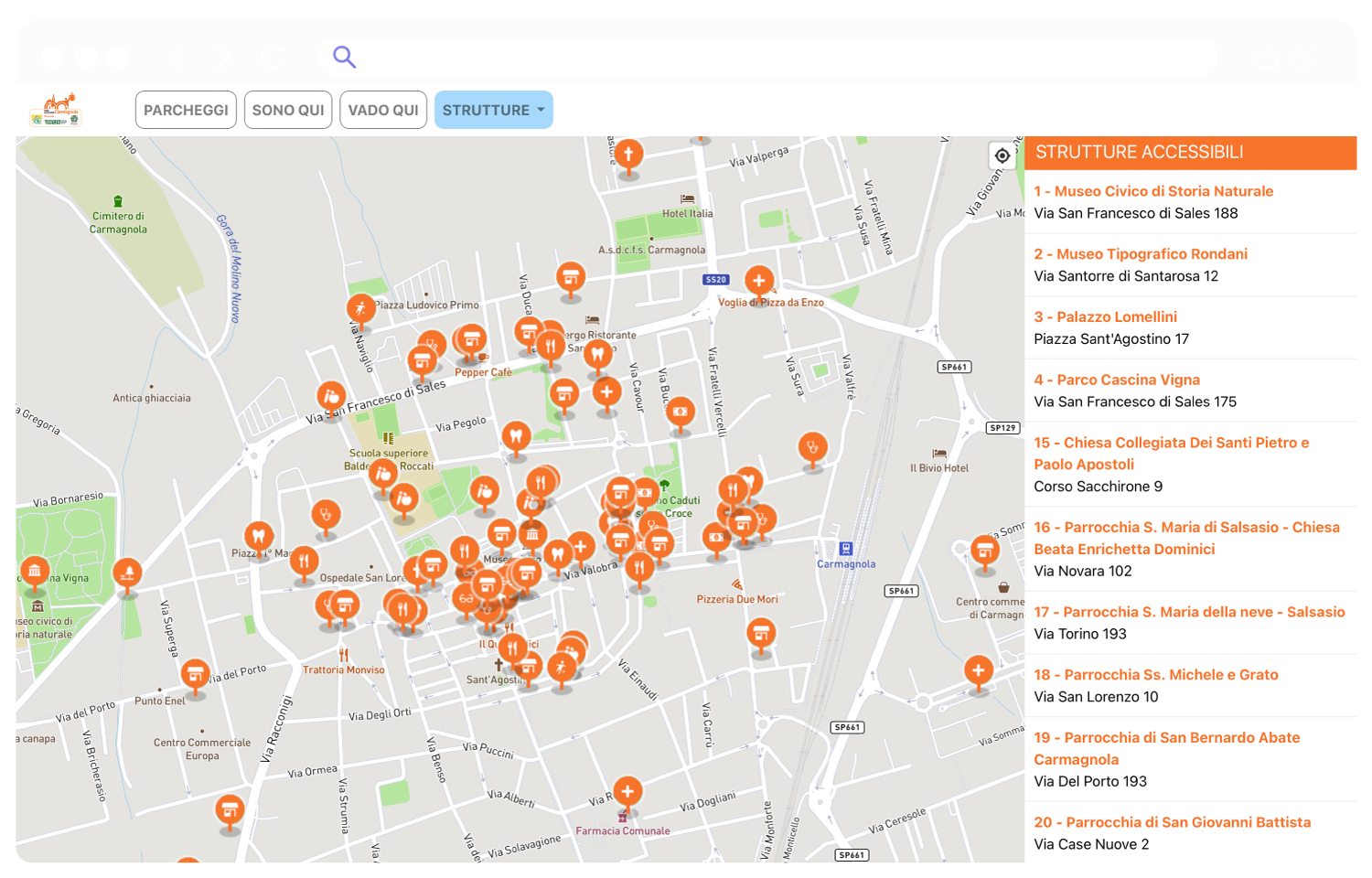Click the Pizzeria Due Mori map label

click(737, 600)
